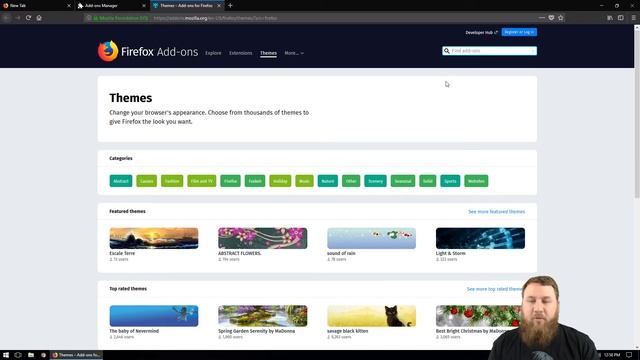Open the Explore section

[213, 53]
